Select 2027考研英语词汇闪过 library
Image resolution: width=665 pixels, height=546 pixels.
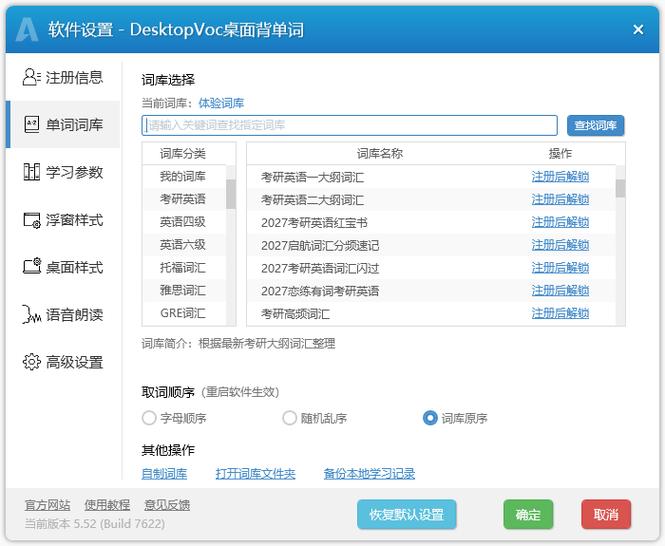[x=431, y=268]
